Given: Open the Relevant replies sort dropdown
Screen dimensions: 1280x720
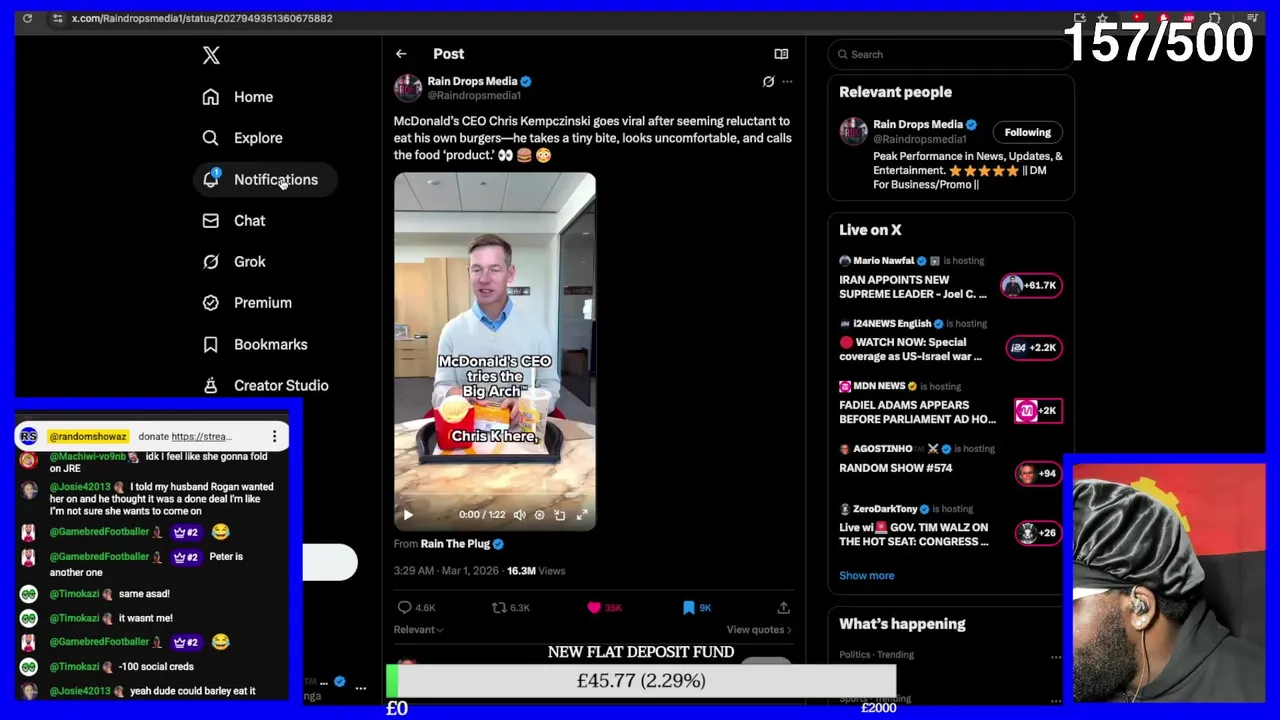Looking at the screenshot, I should 418,630.
